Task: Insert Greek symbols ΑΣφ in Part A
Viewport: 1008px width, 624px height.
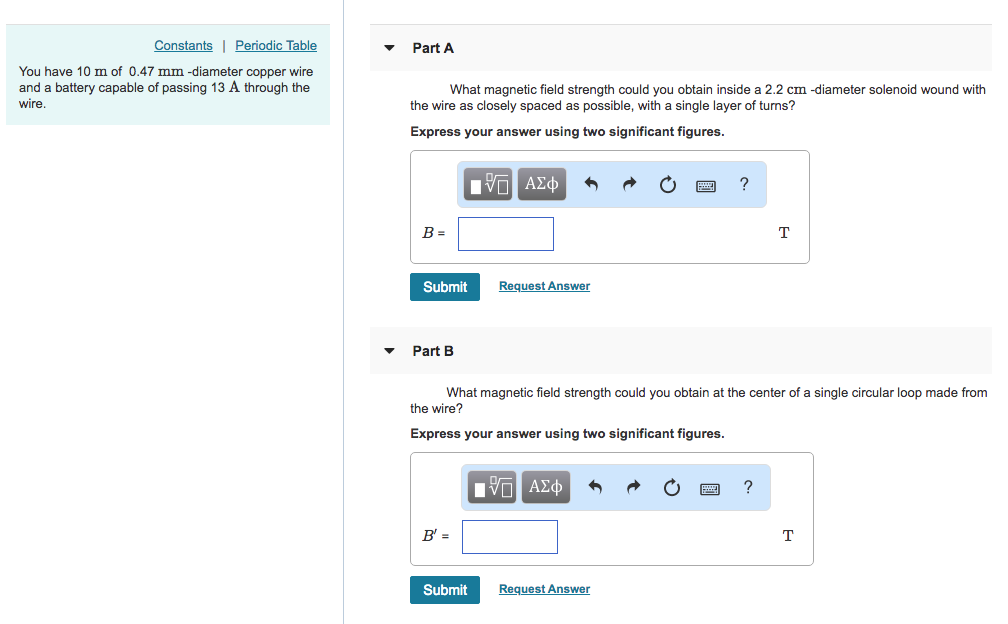Action: [x=541, y=184]
